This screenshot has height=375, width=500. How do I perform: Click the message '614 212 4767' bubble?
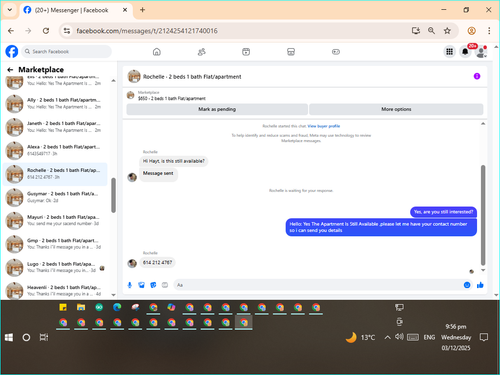[x=157, y=263]
